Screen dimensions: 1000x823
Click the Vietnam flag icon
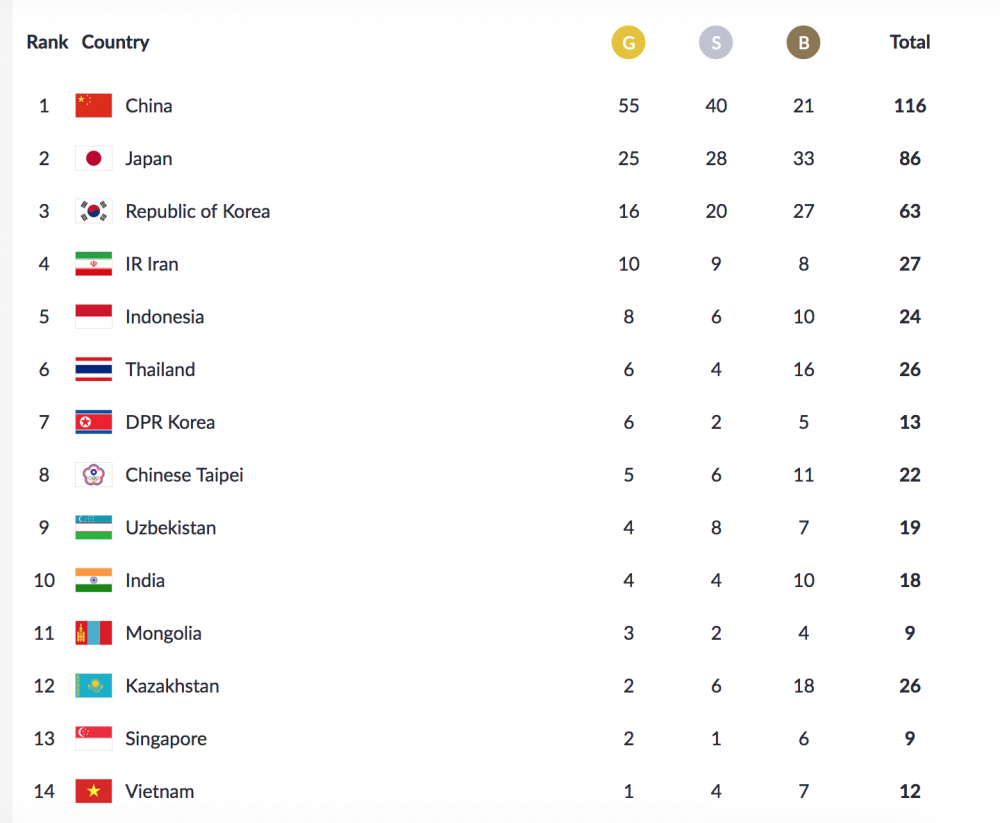(x=93, y=792)
